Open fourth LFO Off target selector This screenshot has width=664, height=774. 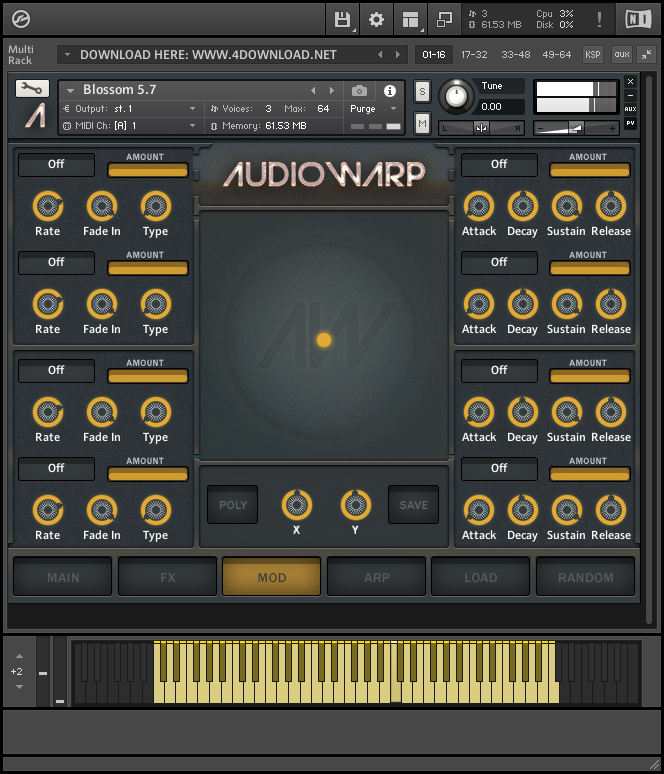coord(56,468)
